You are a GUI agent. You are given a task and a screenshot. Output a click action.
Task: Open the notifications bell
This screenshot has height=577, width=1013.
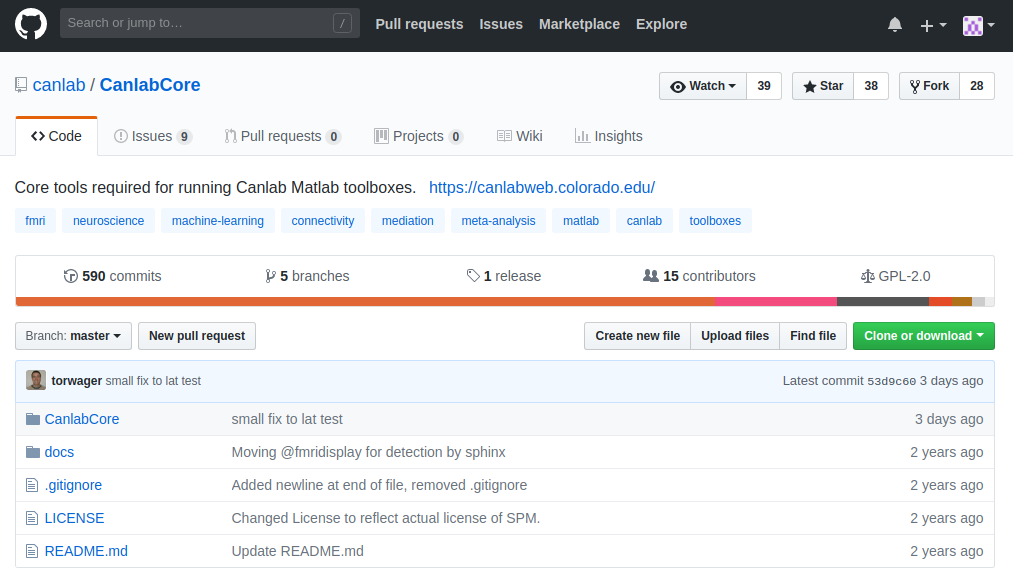click(895, 25)
